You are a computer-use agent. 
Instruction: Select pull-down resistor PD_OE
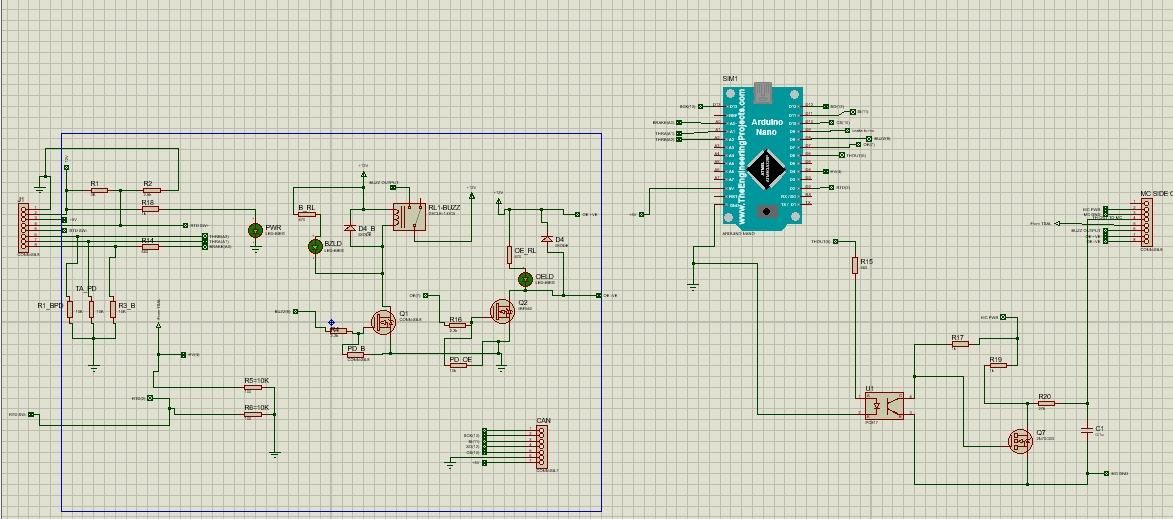pyautogui.click(x=459, y=366)
